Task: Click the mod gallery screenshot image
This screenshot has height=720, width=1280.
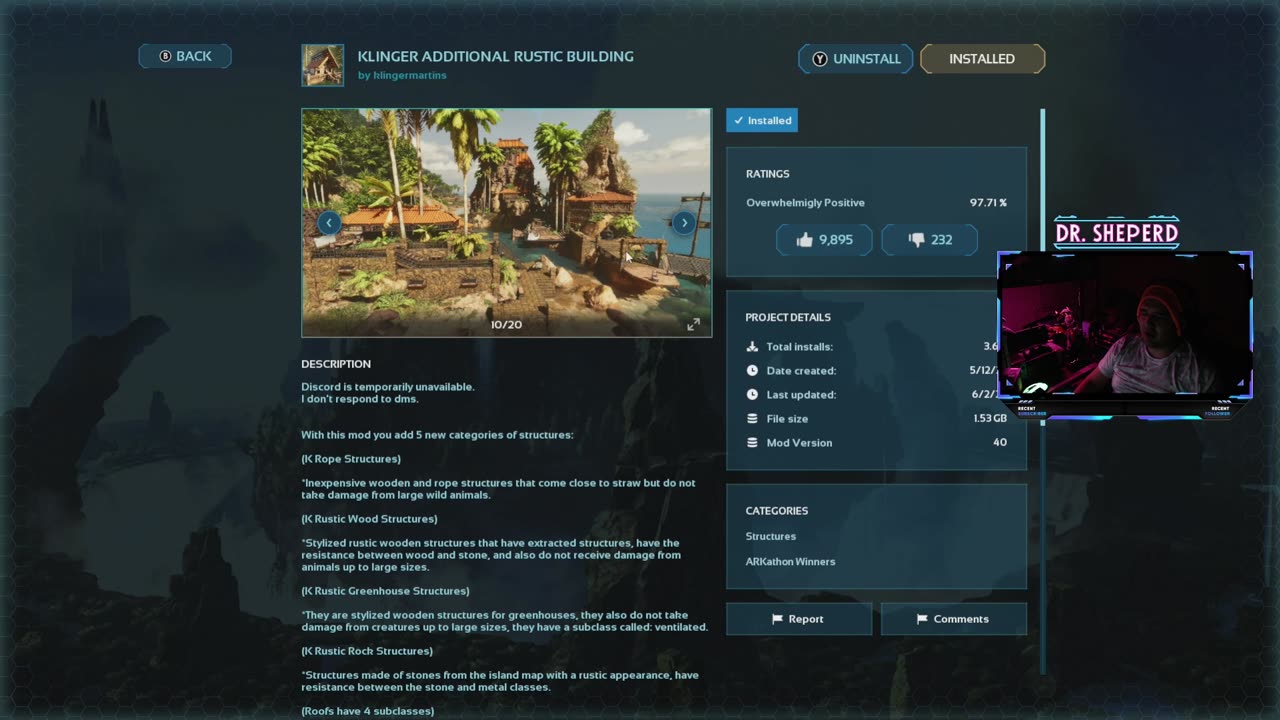Action: tap(507, 222)
